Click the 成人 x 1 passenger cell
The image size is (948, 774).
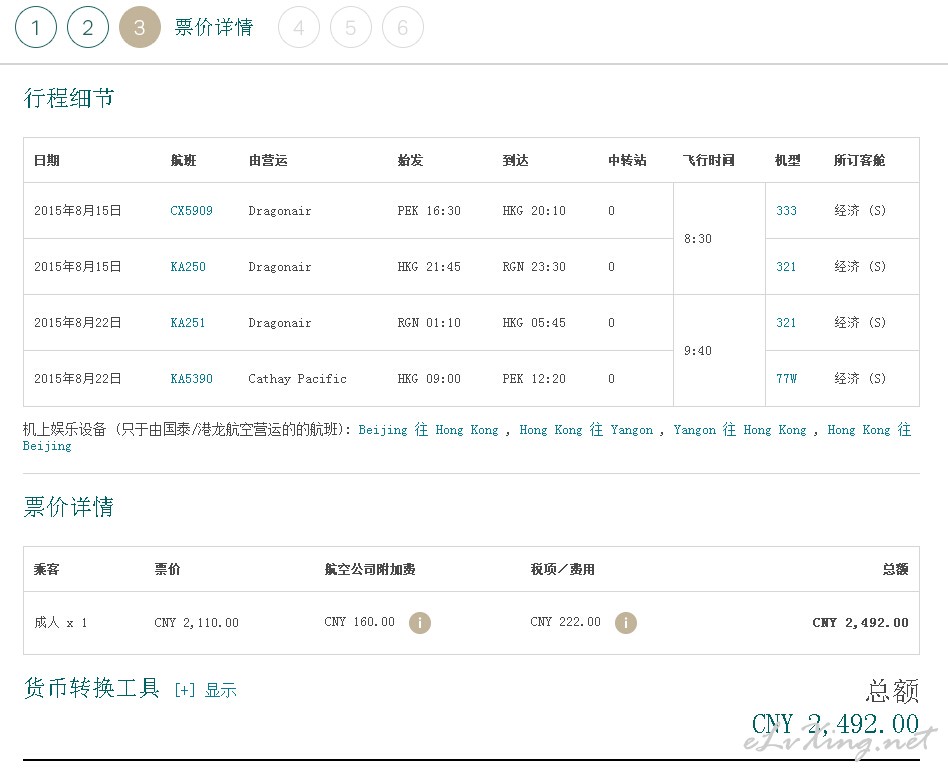[x=60, y=622]
